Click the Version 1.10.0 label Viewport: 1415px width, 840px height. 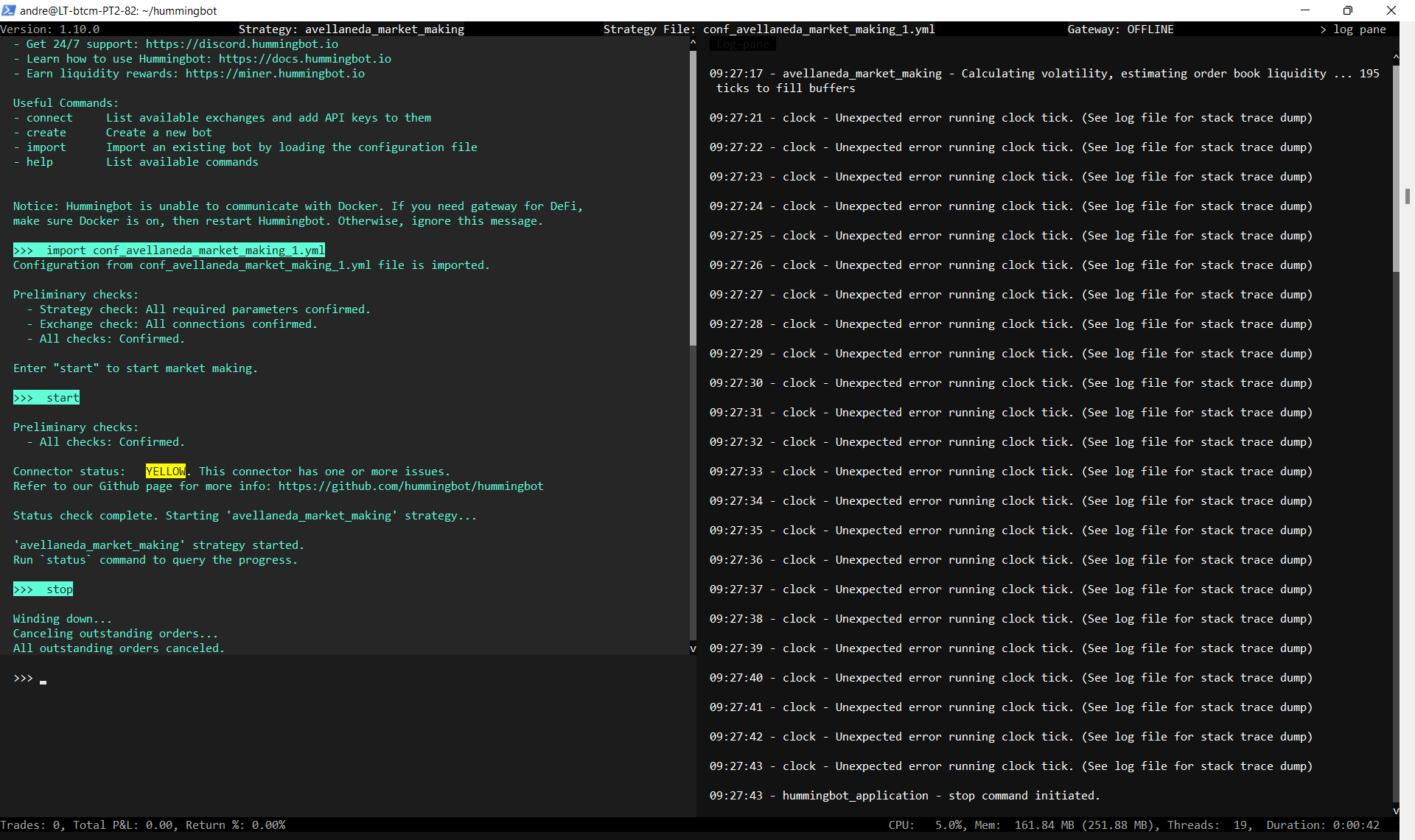[50, 29]
